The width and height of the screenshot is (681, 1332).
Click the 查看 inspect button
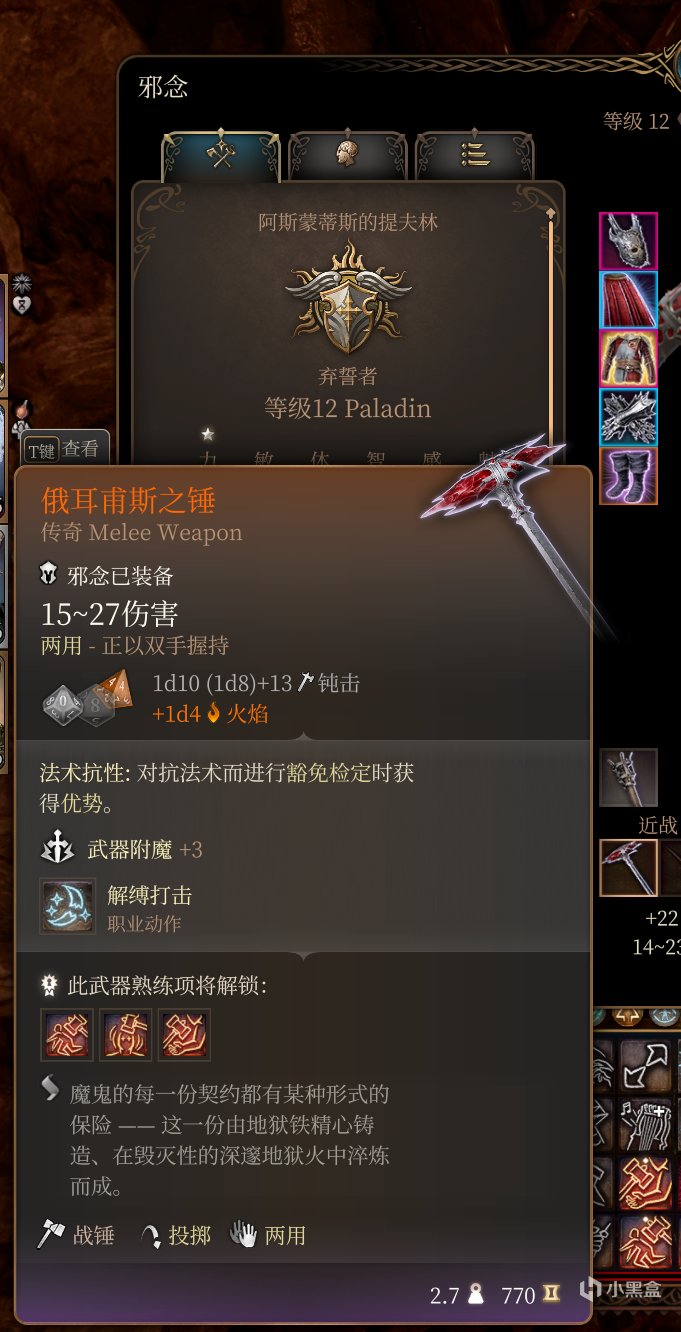tap(65, 450)
